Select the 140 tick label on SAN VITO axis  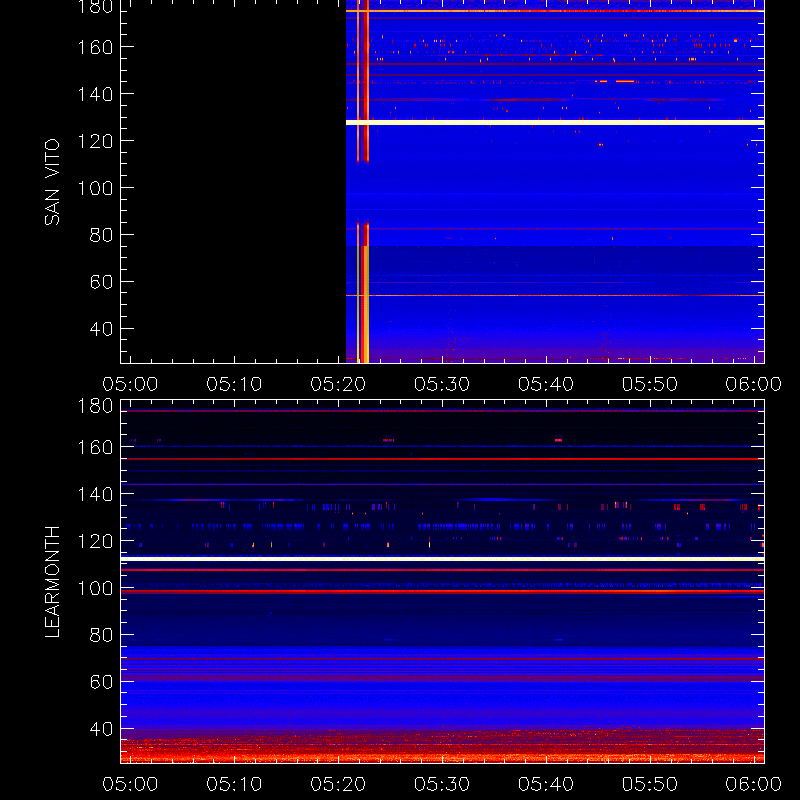pyautogui.click(x=95, y=94)
